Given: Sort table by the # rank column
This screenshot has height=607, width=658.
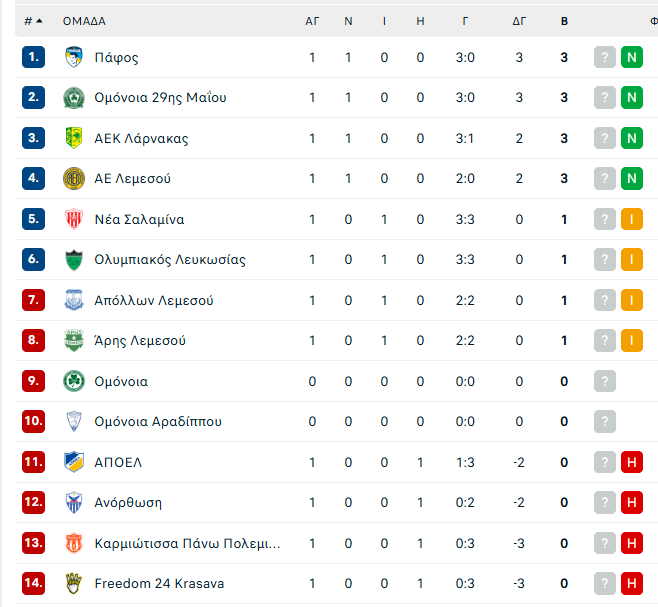Looking at the screenshot, I should point(34,21).
